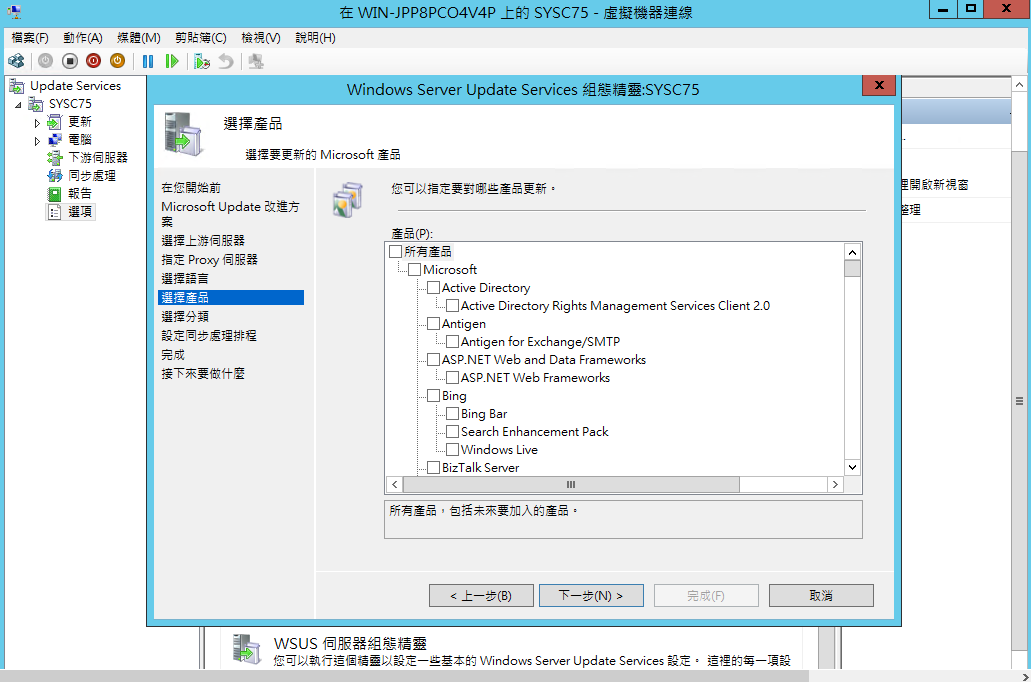Select the 同步處理 node icon

tap(55, 176)
